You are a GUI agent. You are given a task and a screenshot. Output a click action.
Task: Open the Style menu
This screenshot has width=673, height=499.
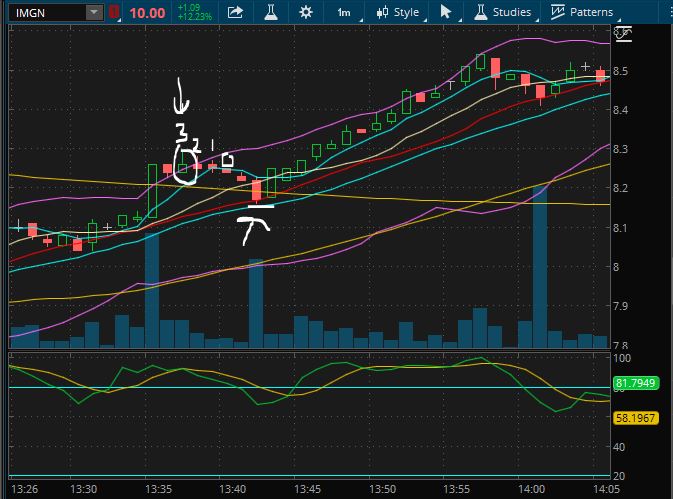(406, 12)
